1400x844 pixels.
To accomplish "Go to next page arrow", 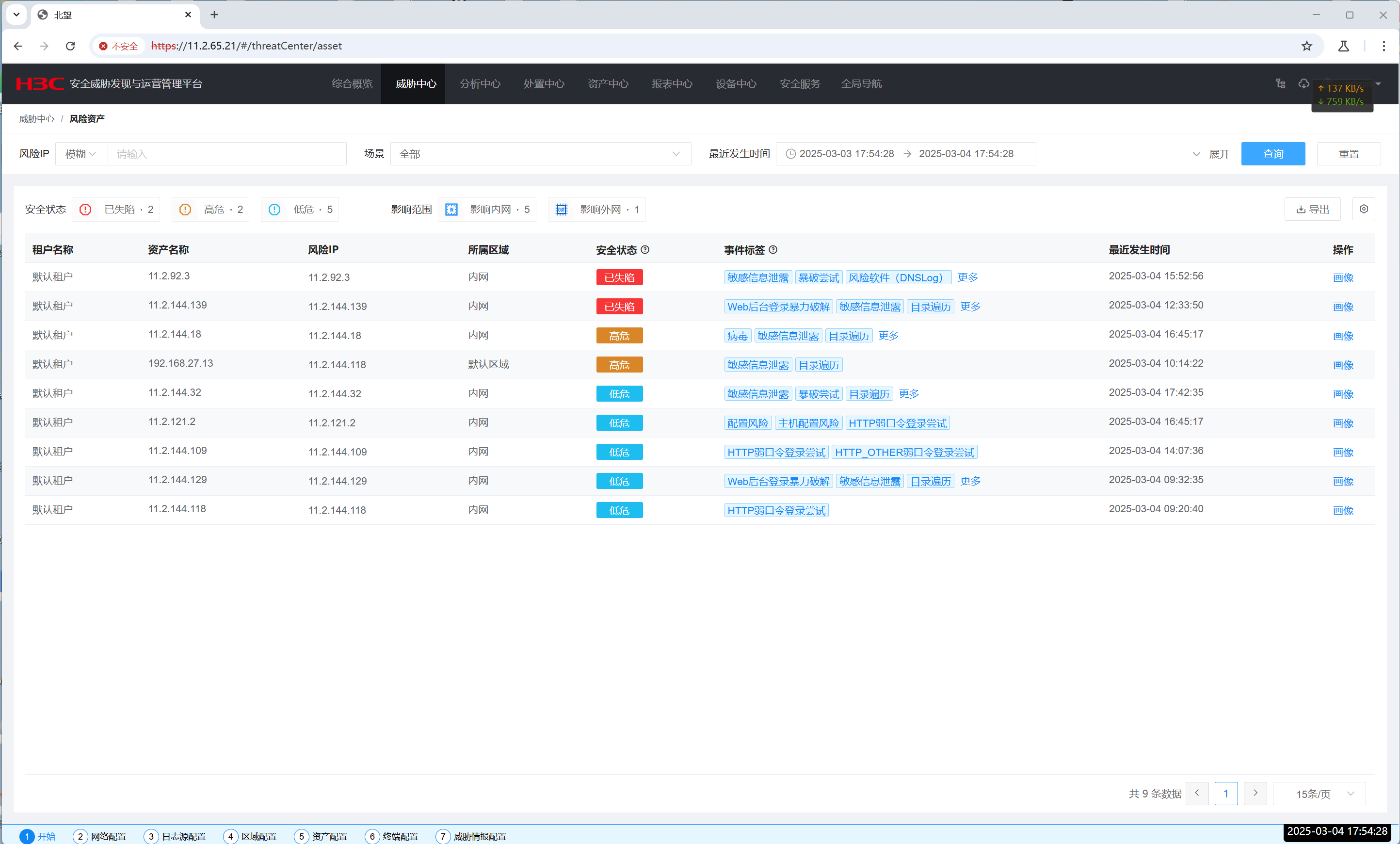I will pos(1255,794).
